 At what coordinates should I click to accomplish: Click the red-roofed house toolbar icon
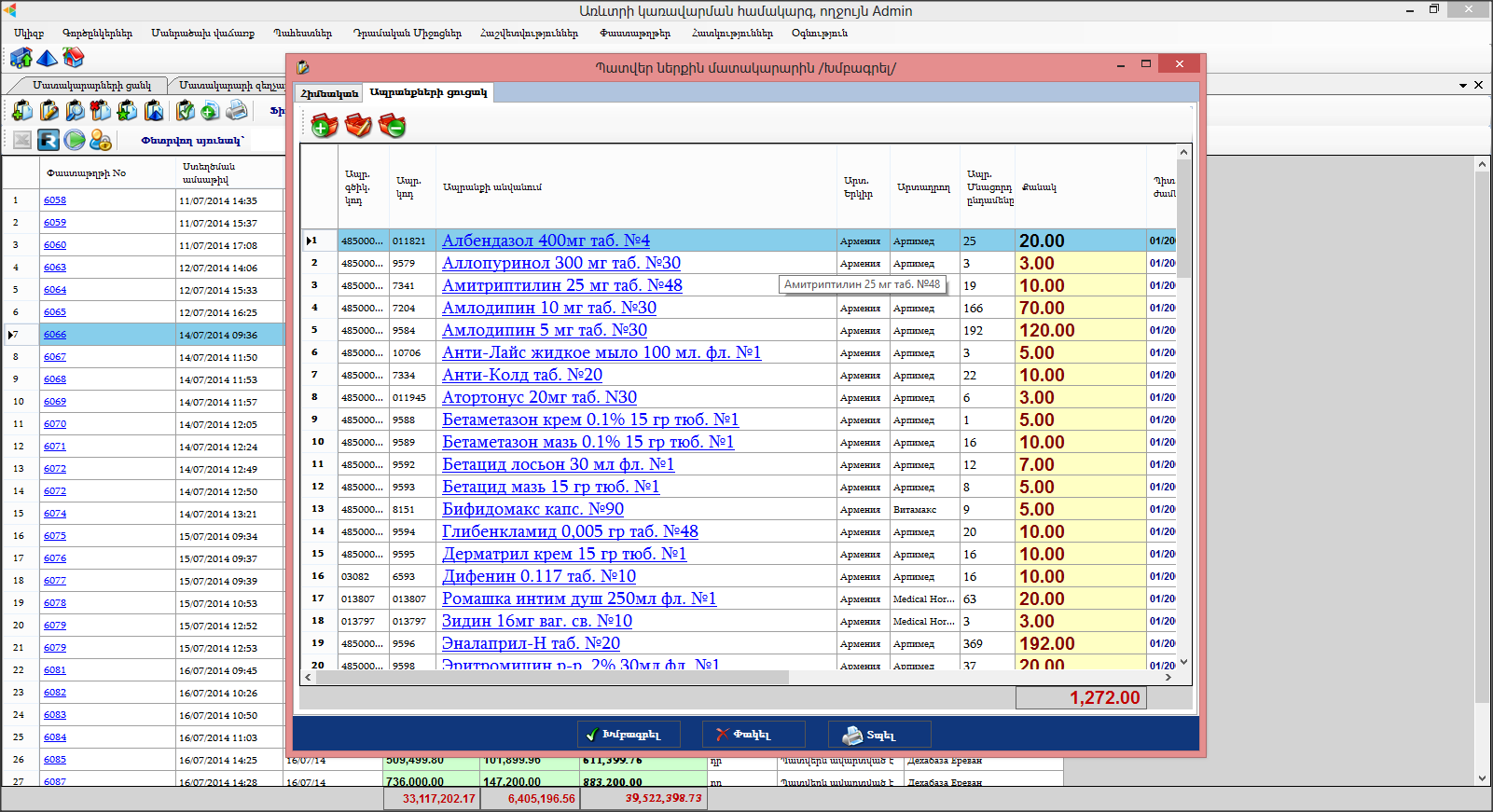coord(73,58)
